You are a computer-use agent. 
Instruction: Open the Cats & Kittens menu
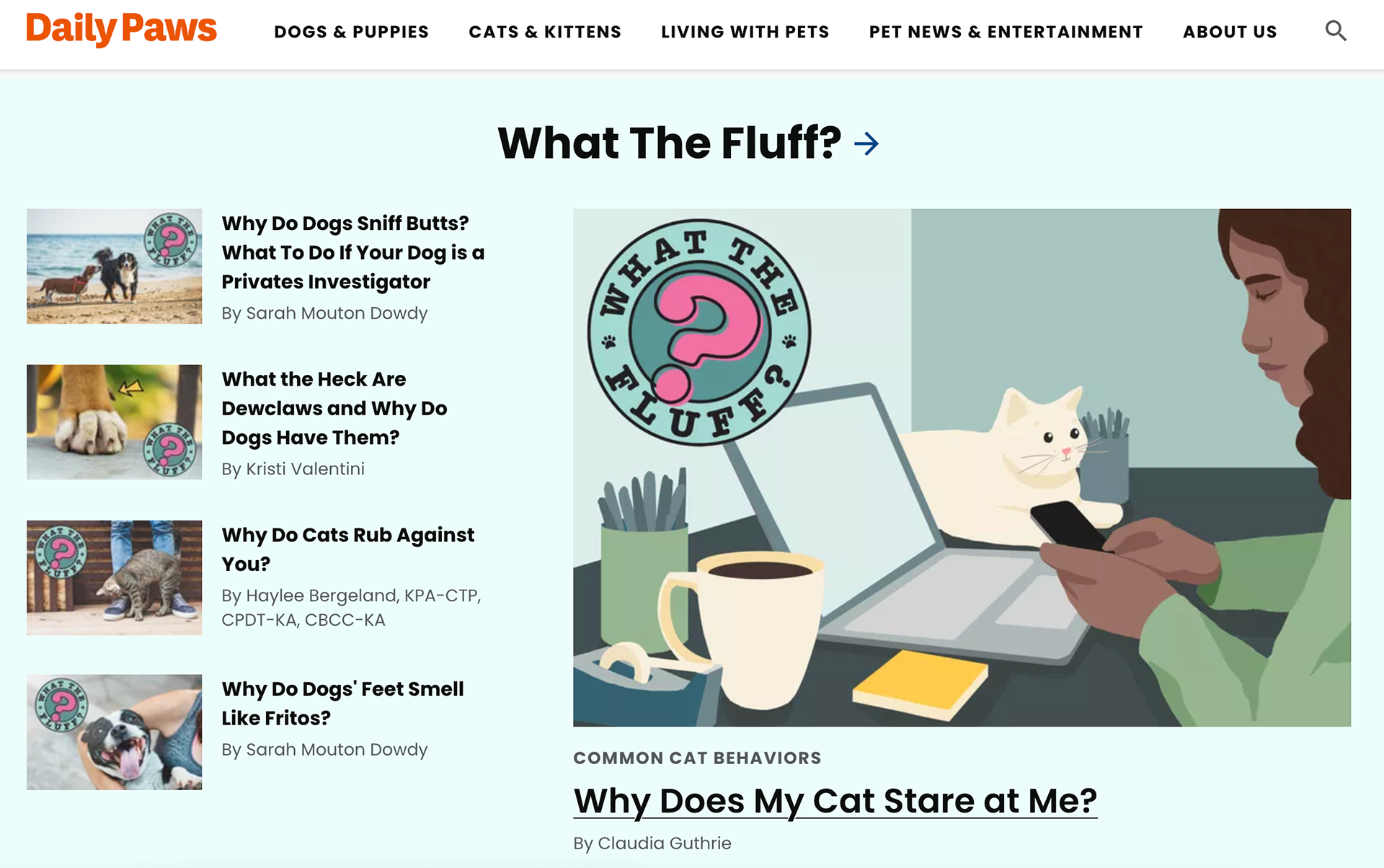click(545, 32)
